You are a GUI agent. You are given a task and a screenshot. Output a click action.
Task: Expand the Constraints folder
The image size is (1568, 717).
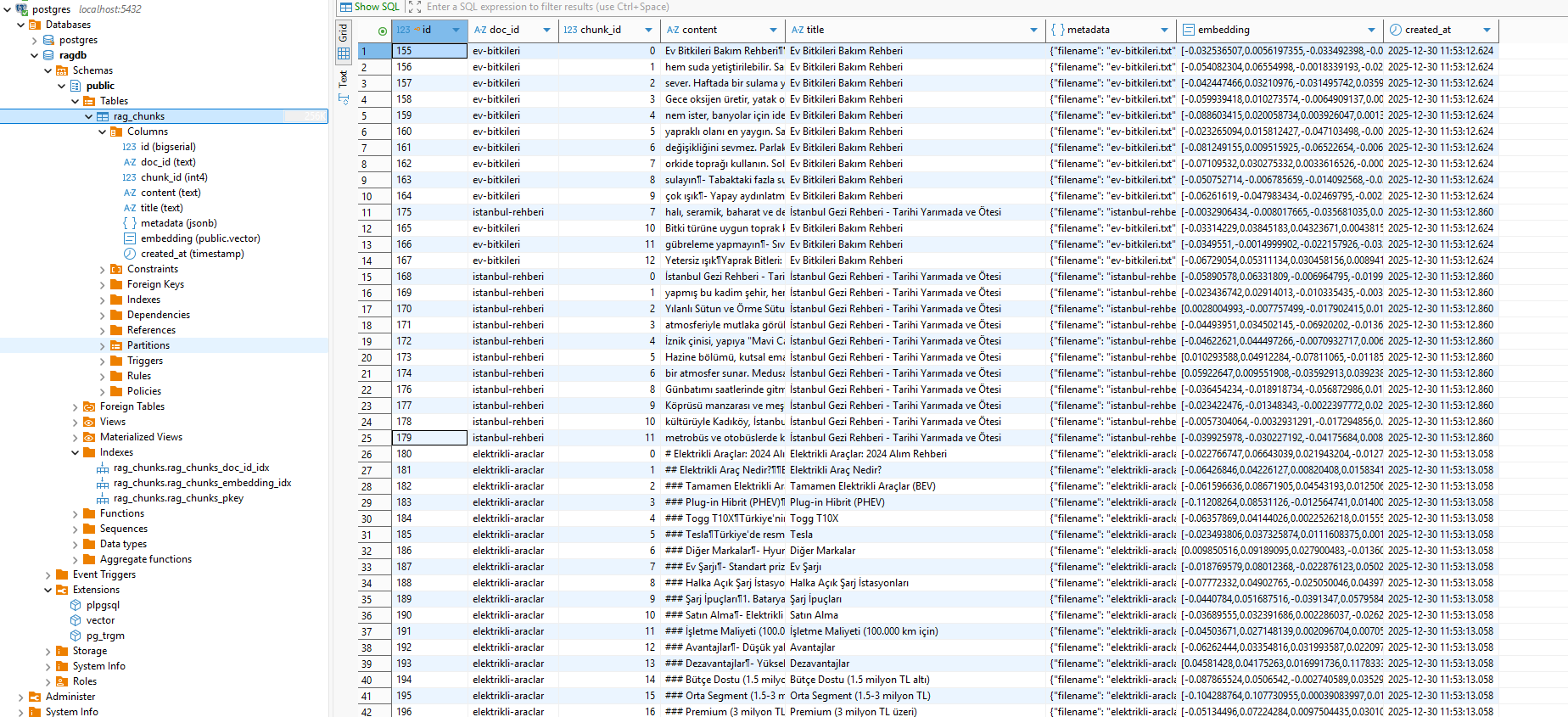pos(103,270)
